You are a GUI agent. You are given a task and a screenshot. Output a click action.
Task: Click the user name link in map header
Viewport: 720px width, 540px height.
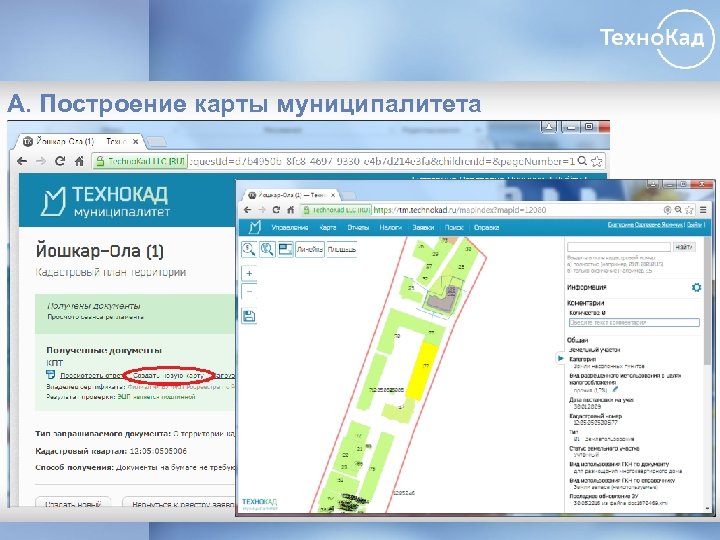click(x=646, y=225)
